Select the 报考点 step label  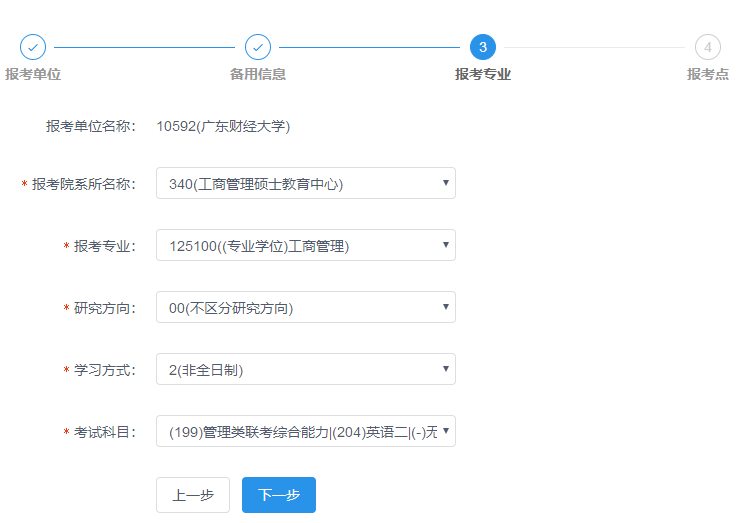point(708,74)
